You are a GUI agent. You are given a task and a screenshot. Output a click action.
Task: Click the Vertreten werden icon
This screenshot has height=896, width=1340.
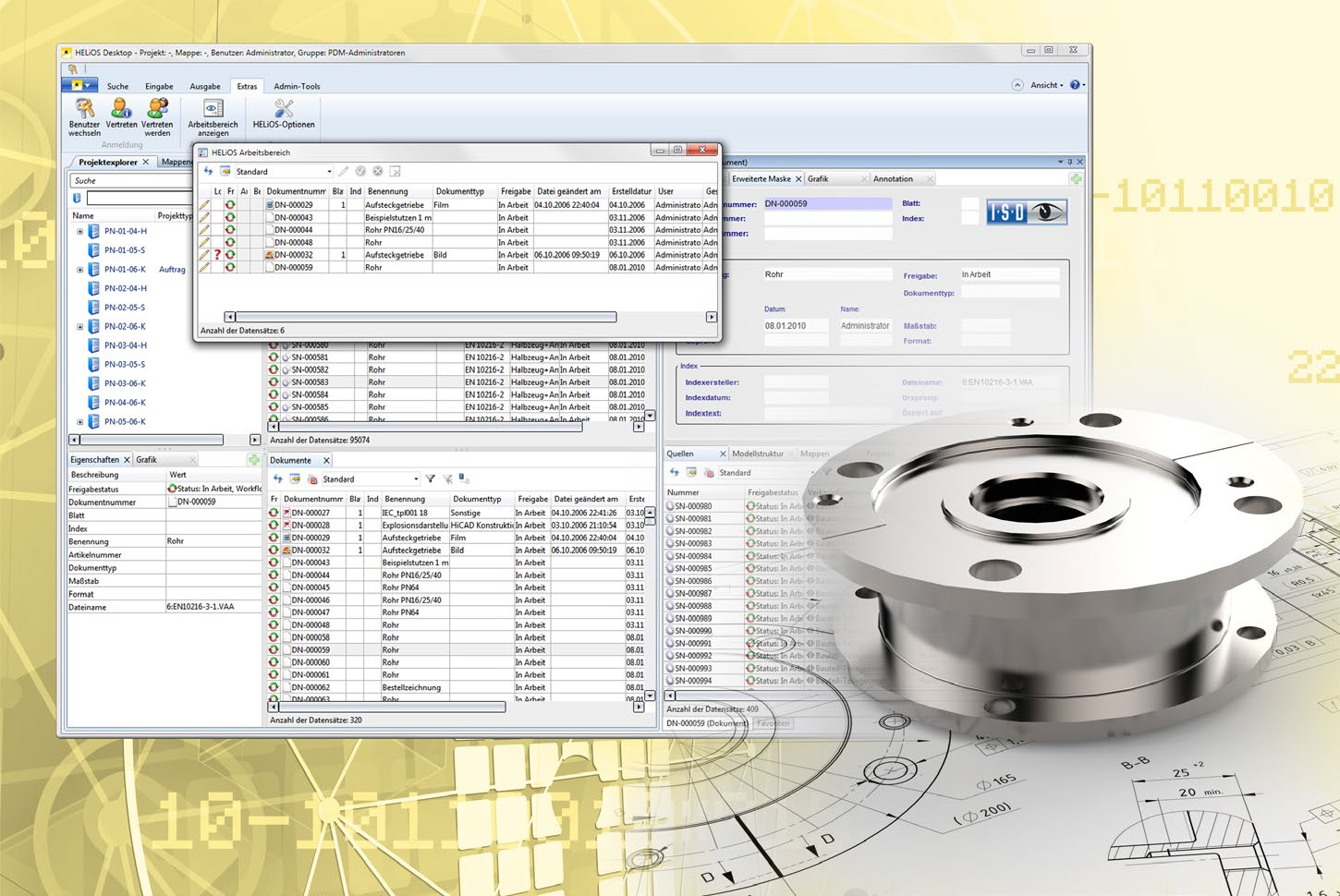point(157,108)
